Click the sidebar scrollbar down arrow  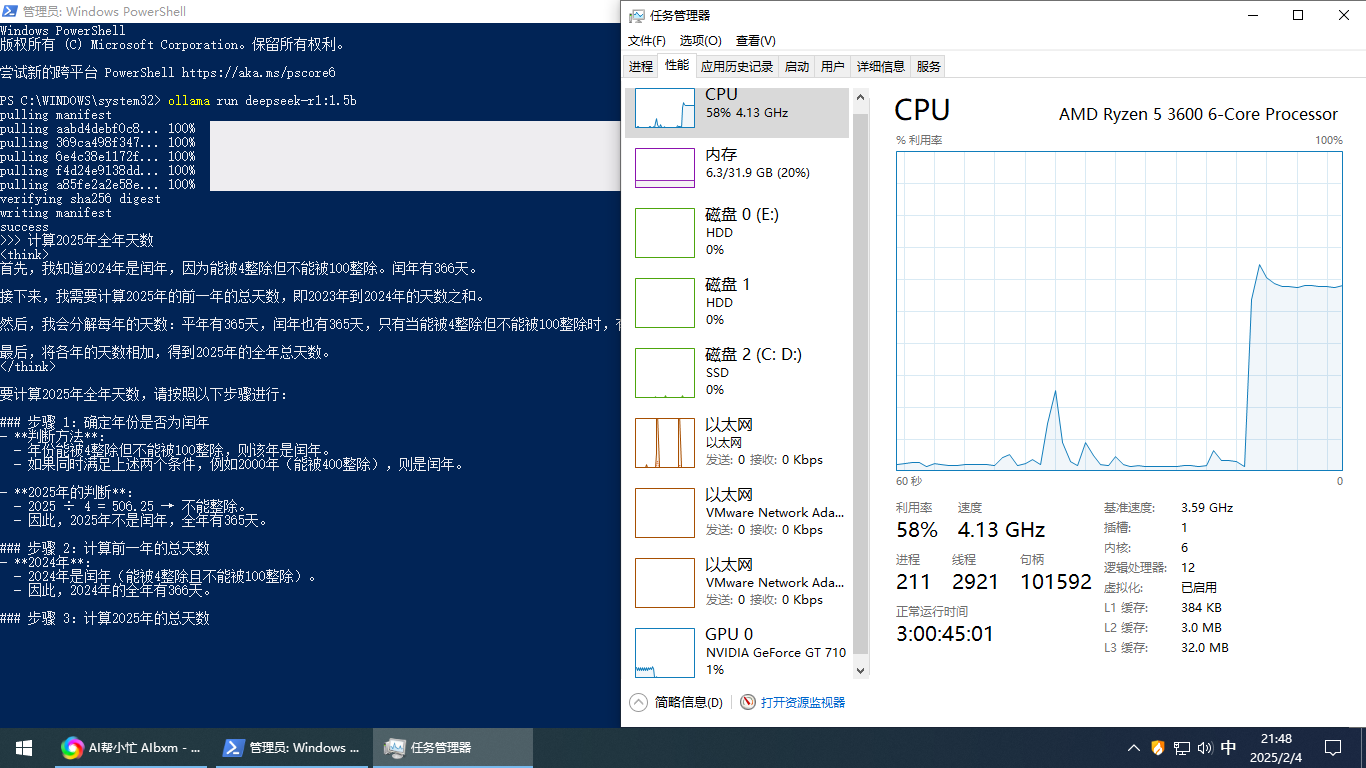[860, 672]
